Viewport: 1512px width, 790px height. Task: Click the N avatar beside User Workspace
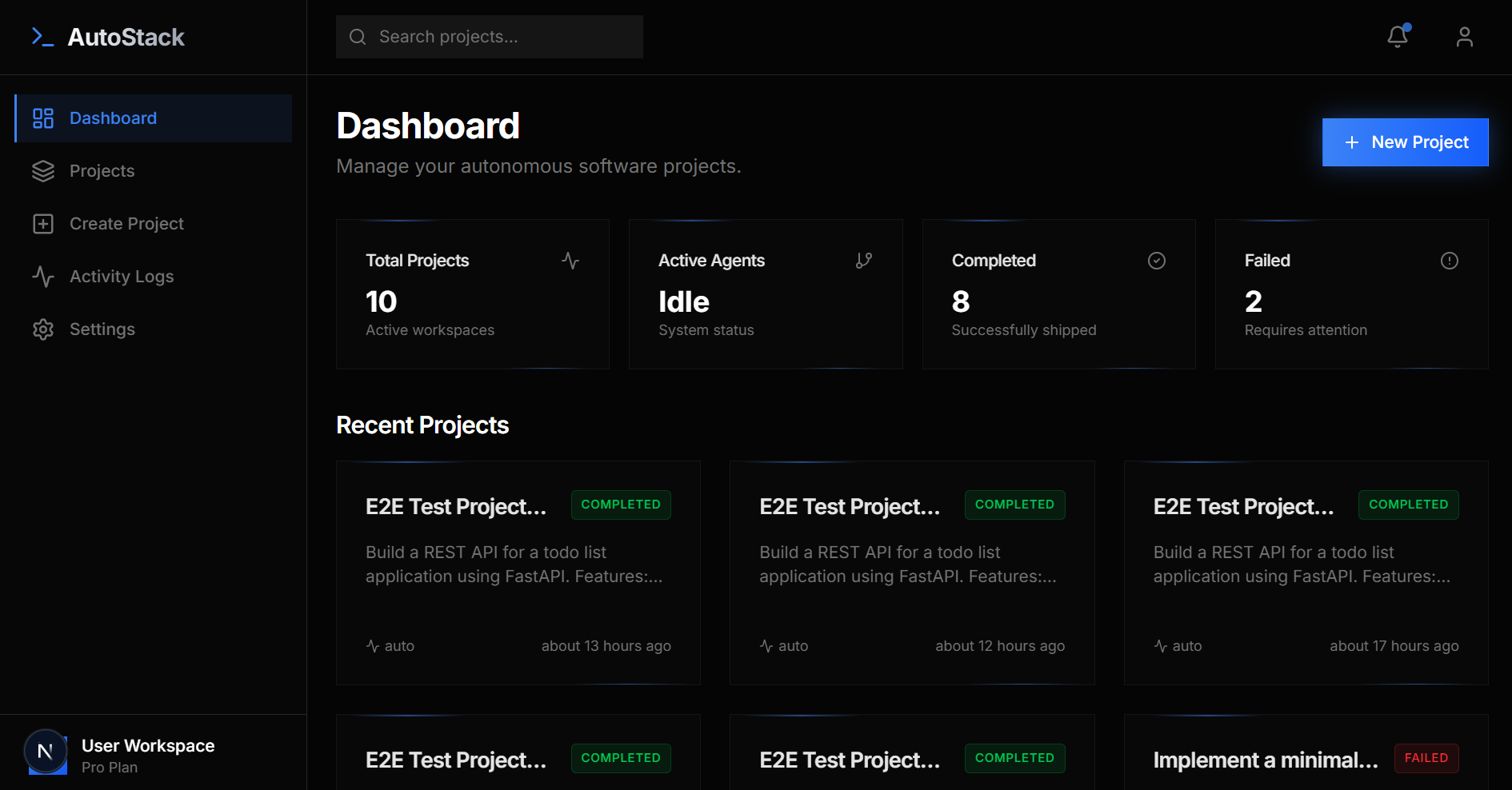tap(46, 752)
